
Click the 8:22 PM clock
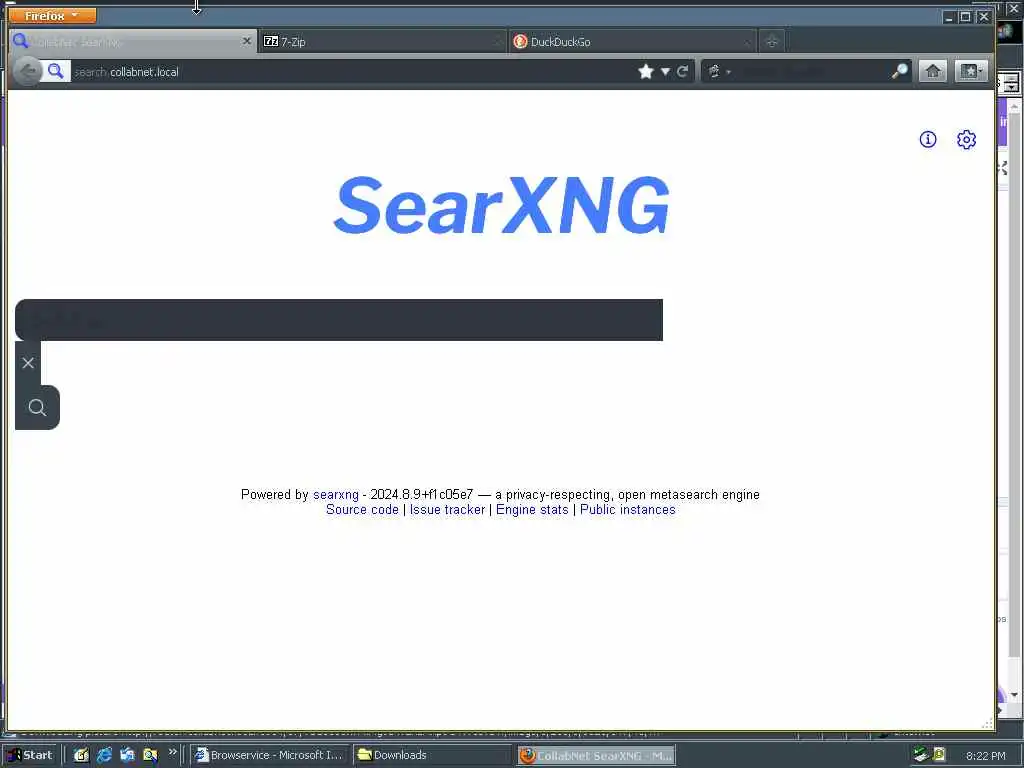tap(985, 756)
